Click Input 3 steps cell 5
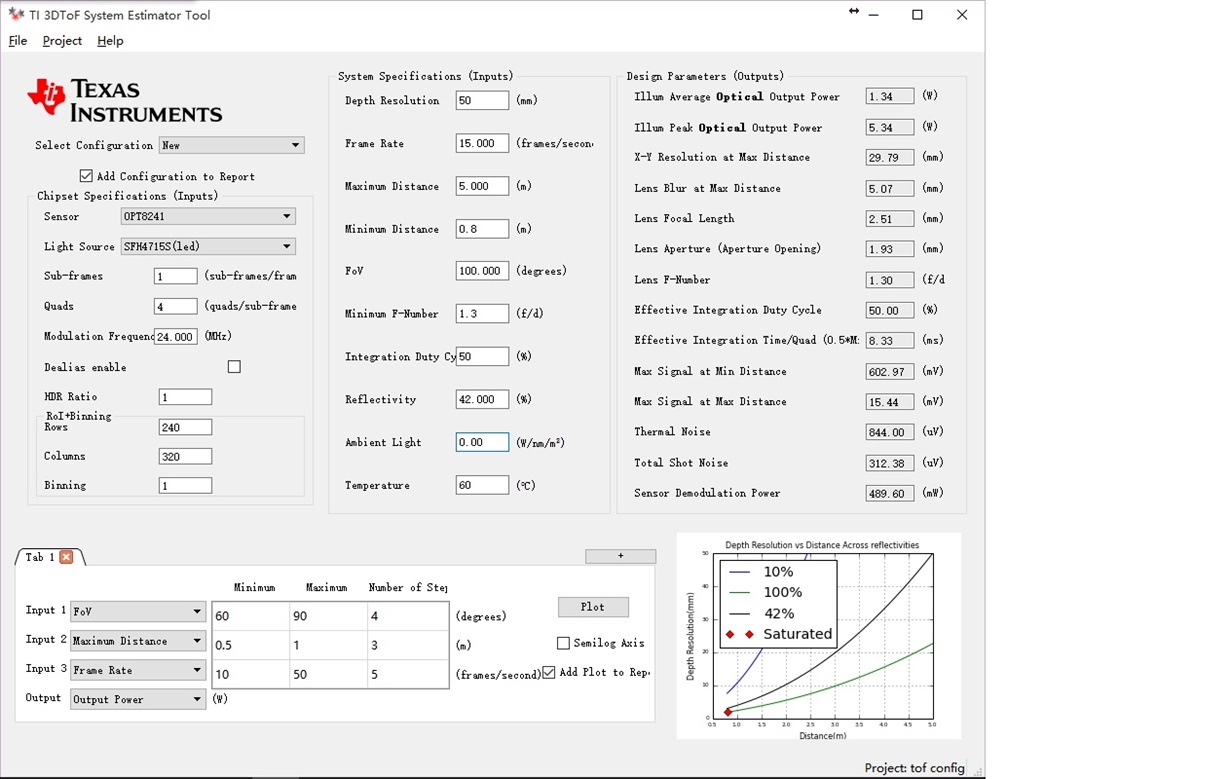The height and width of the screenshot is (779, 1230). 408,674
